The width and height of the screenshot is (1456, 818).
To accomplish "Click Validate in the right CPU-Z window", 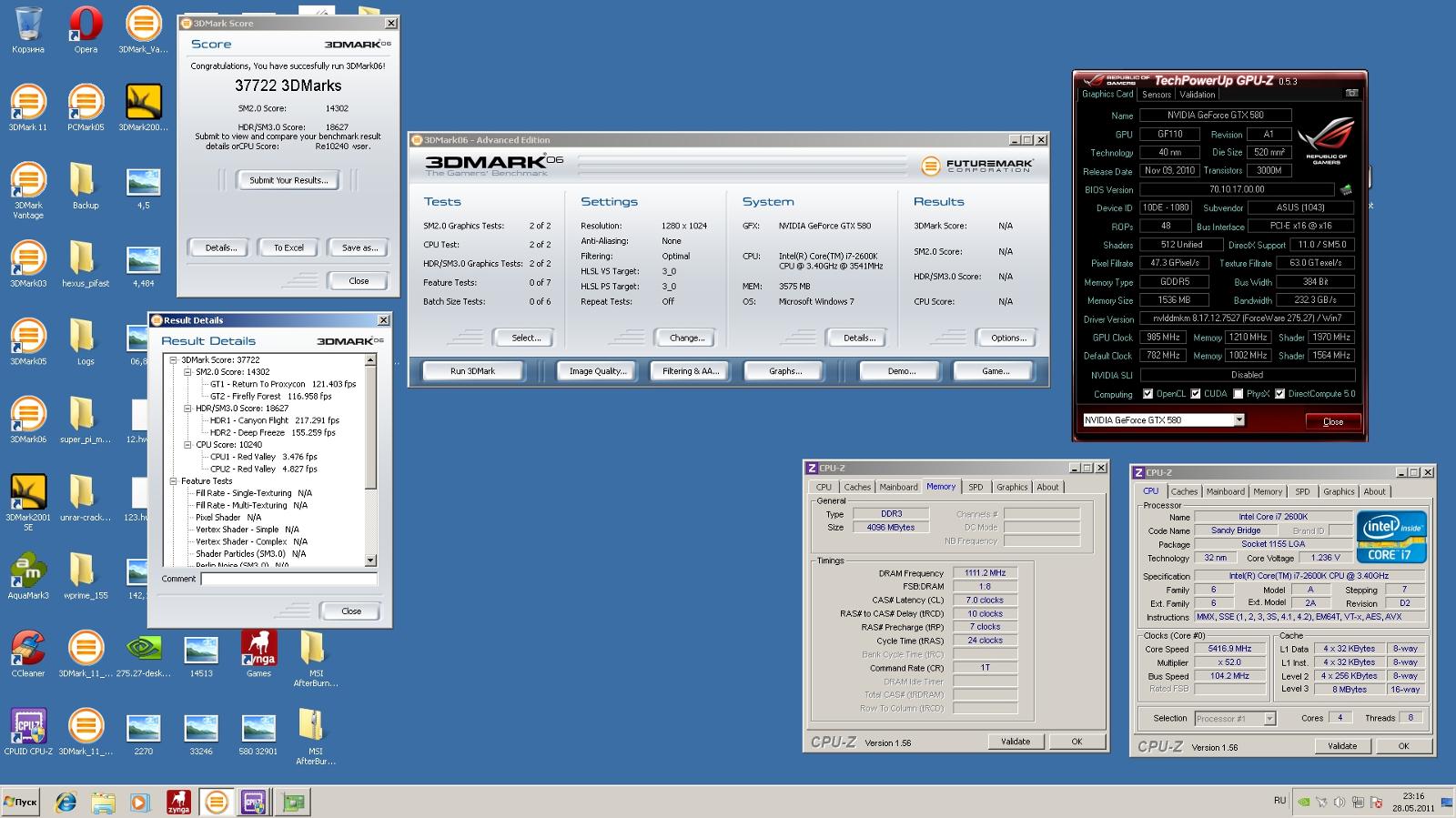I will click(1342, 746).
